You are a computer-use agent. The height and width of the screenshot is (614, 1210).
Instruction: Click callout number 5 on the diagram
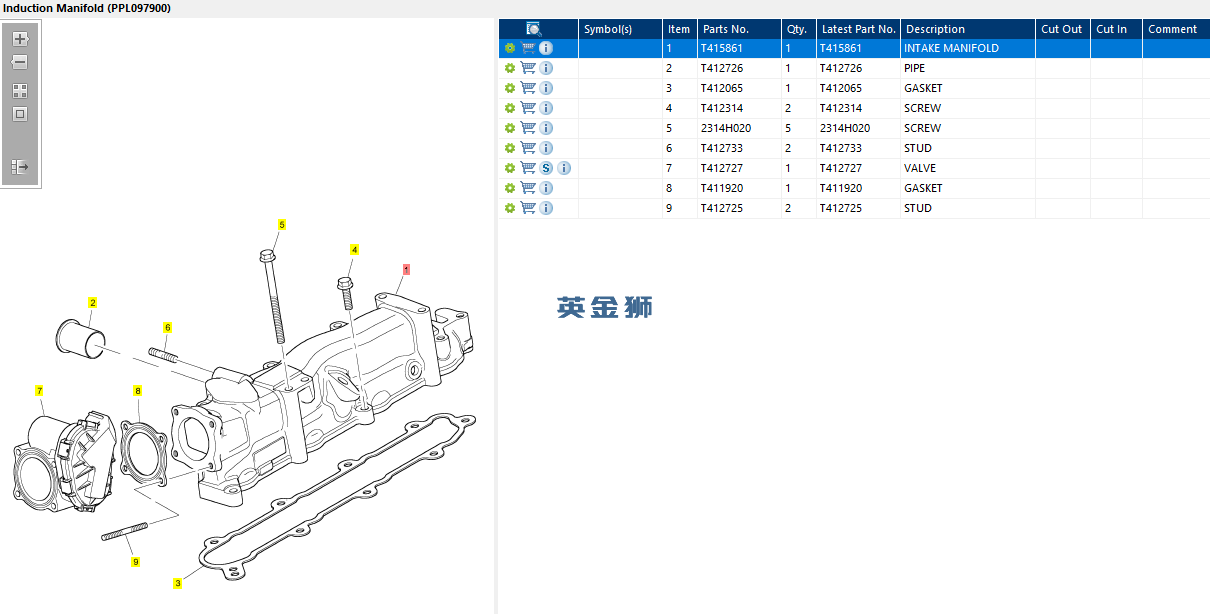(282, 225)
